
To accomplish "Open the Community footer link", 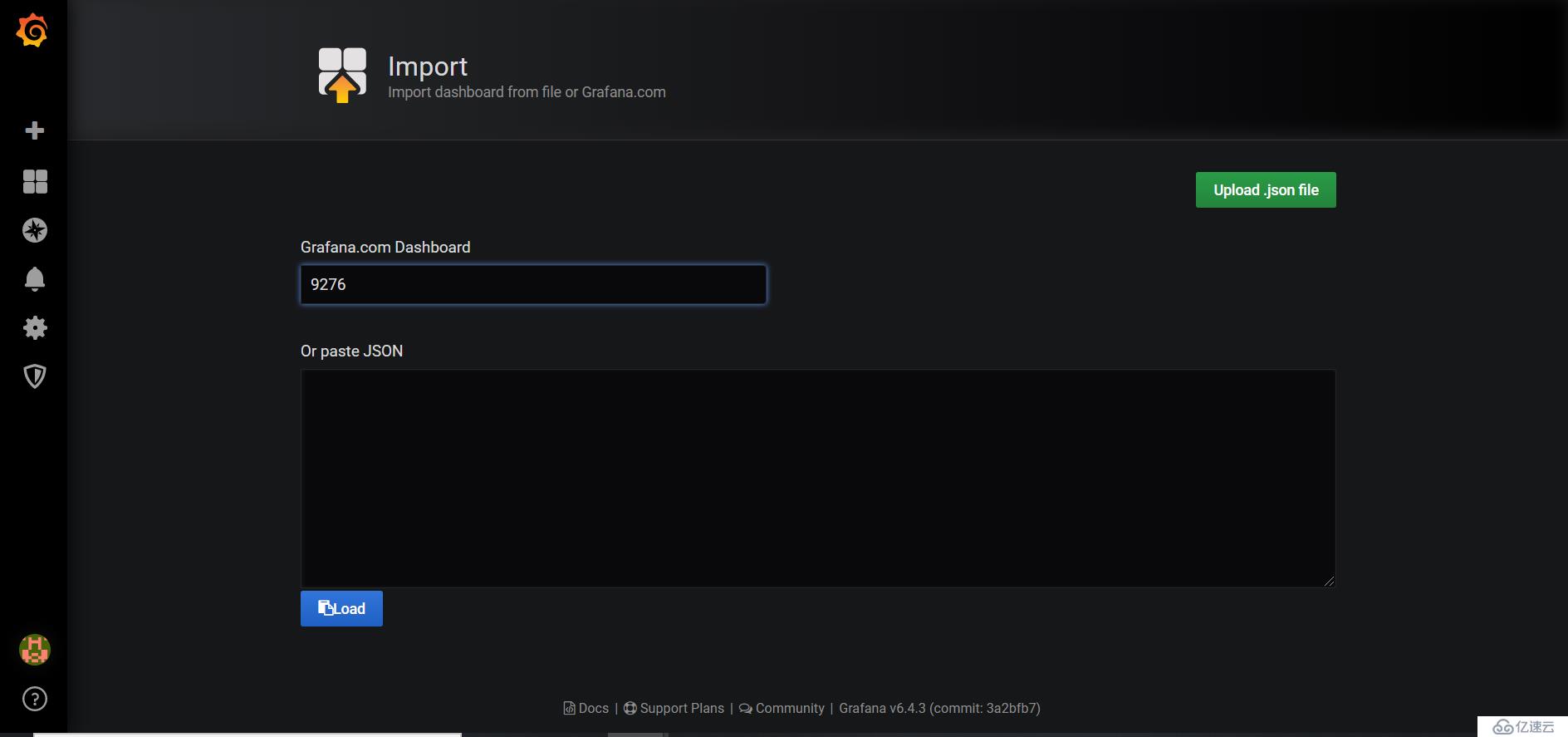I will tap(782, 708).
